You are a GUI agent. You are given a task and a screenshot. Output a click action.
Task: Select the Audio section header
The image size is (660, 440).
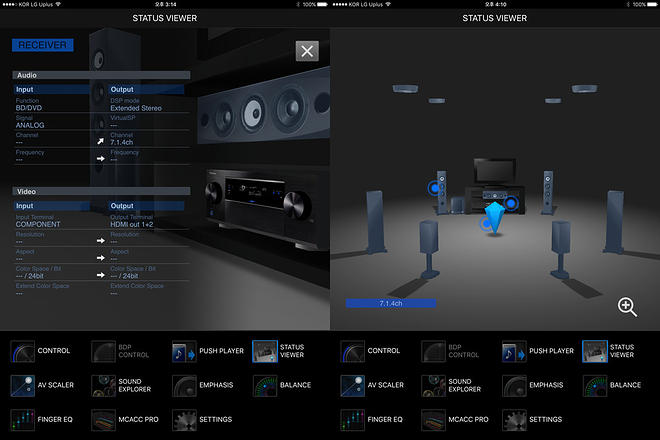[101, 75]
